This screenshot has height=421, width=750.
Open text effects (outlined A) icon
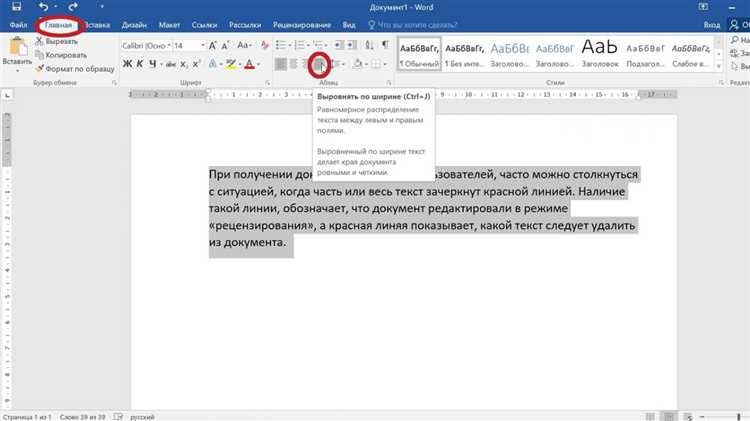(213, 64)
